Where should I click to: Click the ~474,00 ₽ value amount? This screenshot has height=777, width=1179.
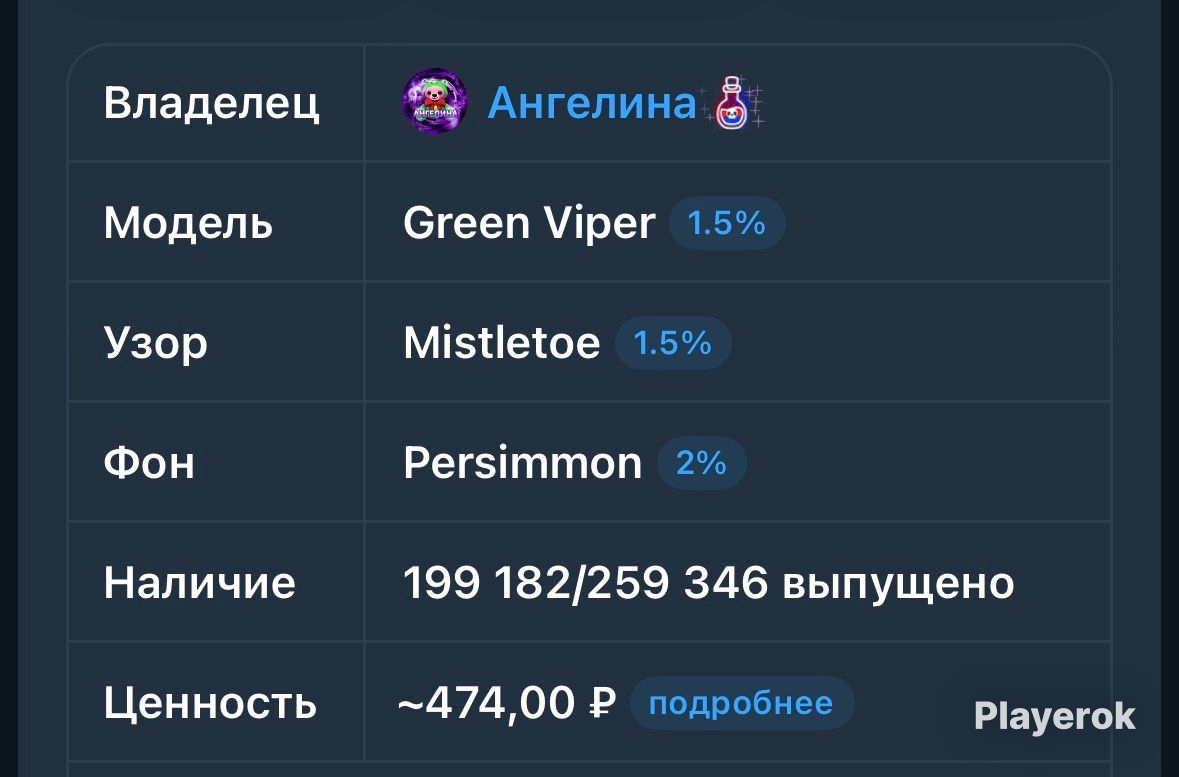pos(506,704)
